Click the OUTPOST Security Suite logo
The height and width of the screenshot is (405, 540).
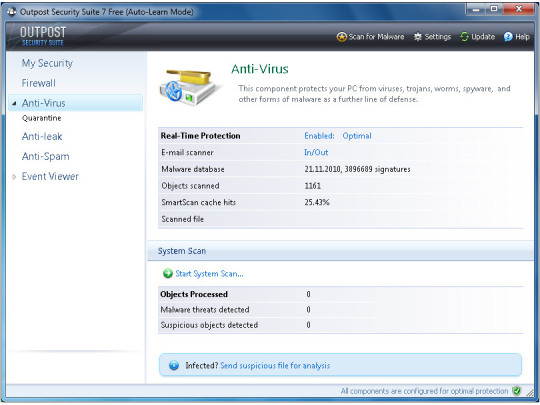tap(43, 36)
